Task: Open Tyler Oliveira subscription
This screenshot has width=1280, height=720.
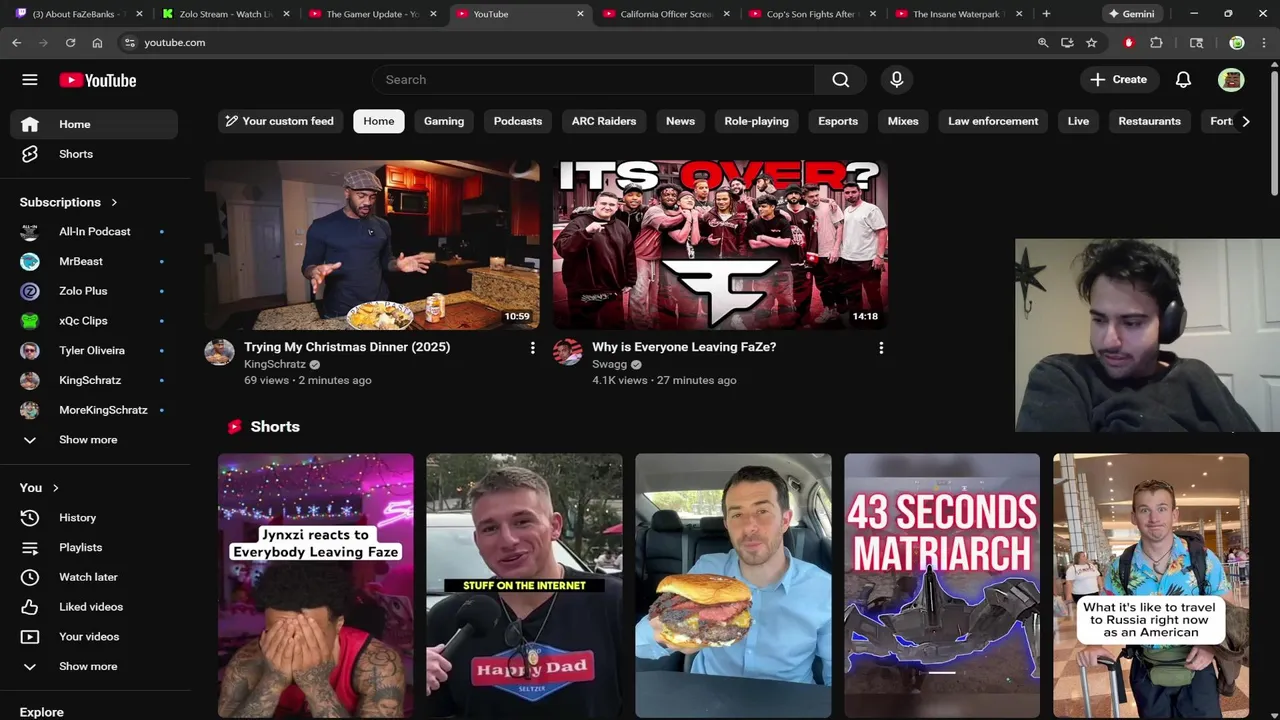Action: coord(94,351)
